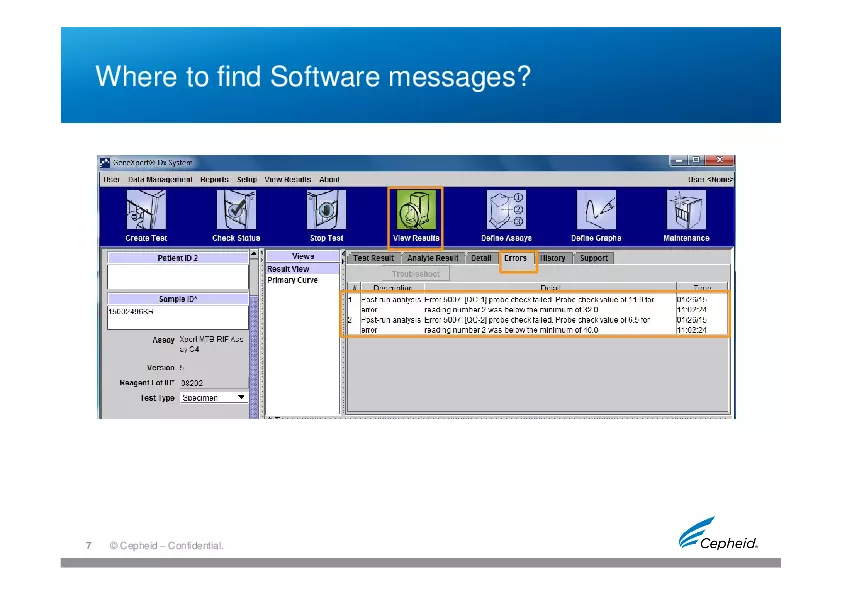Open the Check Status icon
The width and height of the screenshot is (842, 595).
236,212
